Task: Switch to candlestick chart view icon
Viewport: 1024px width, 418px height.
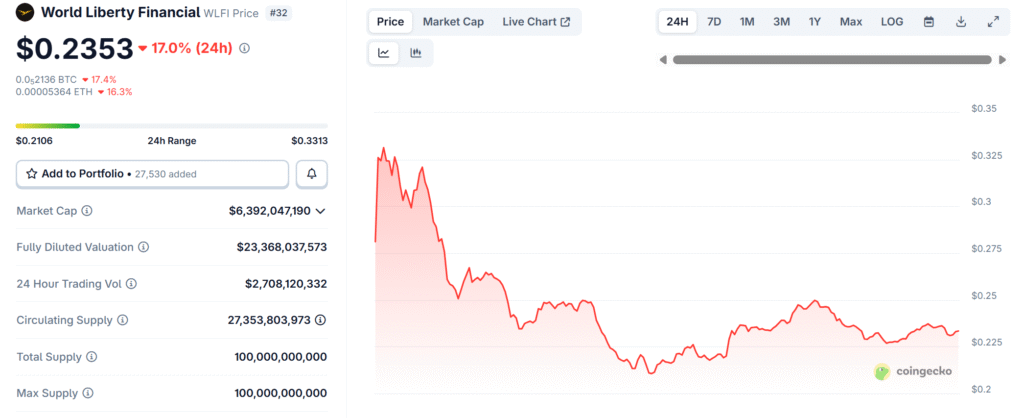Action: click(x=416, y=54)
